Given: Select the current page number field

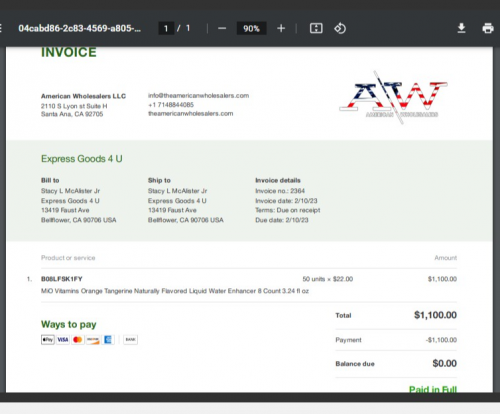Looking at the screenshot, I should (166, 28).
